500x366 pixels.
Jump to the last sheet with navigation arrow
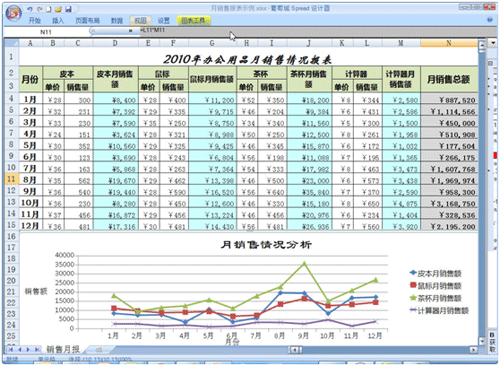point(37,349)
